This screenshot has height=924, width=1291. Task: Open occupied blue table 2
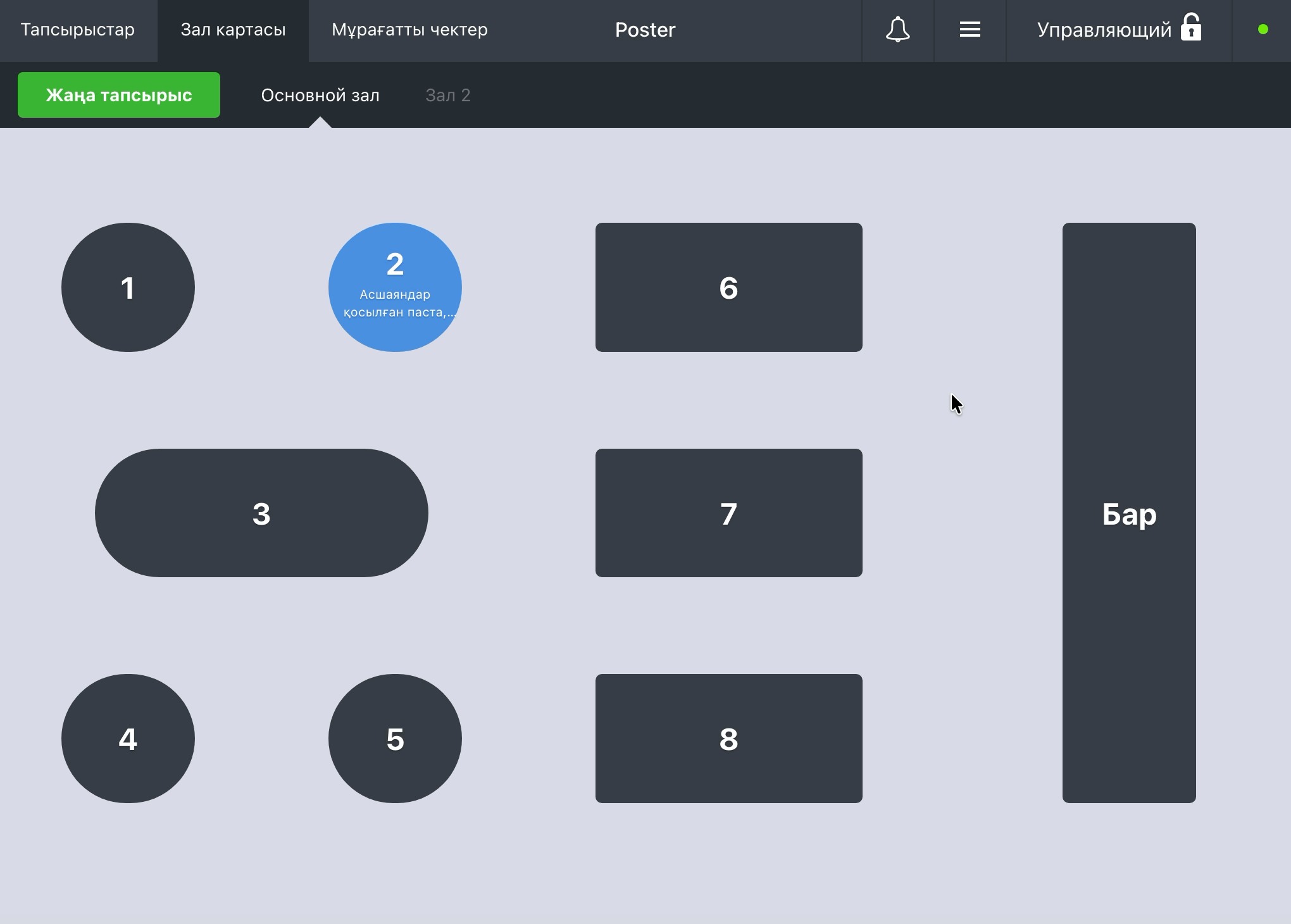[395, 287]
